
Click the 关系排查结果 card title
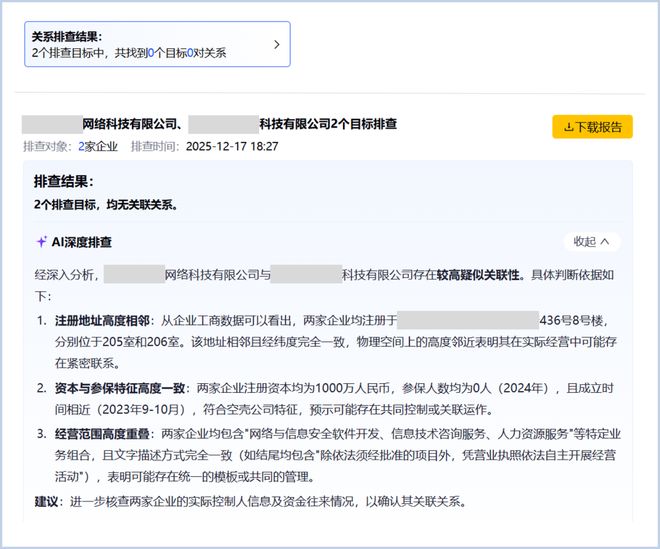point(67,37)
